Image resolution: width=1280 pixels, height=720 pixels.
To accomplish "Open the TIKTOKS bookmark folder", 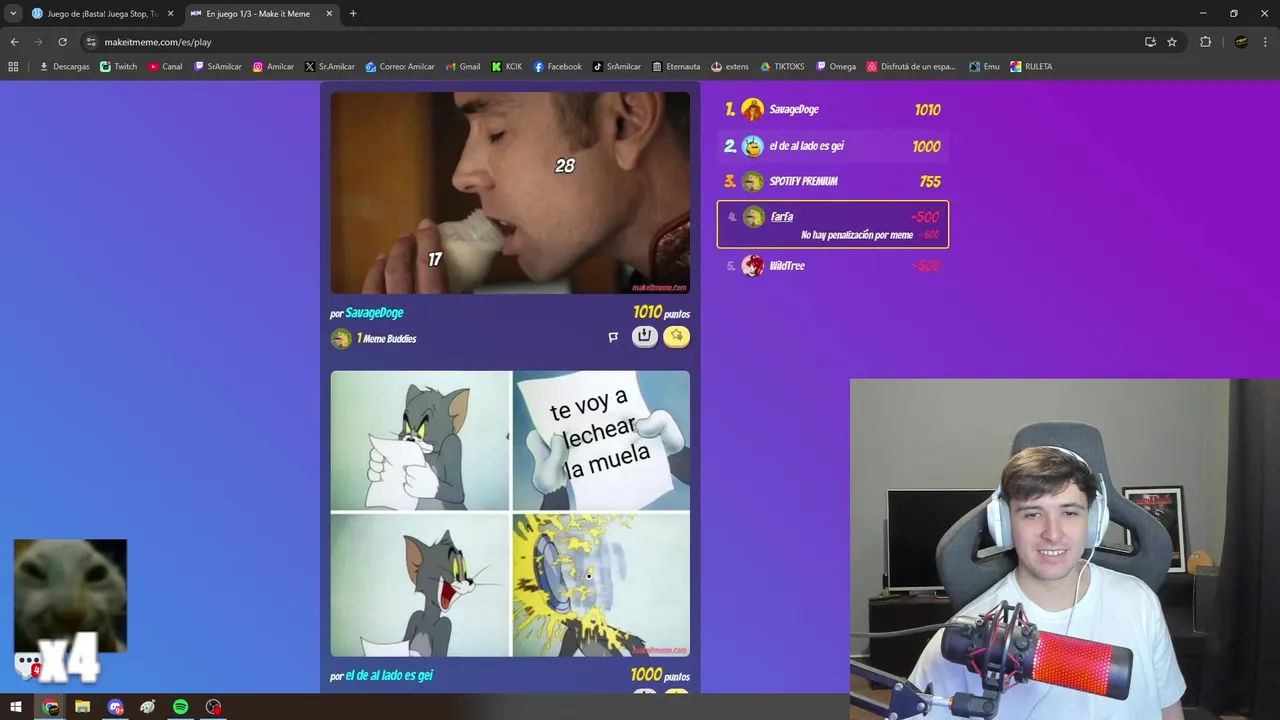I will tap(782, 67).
